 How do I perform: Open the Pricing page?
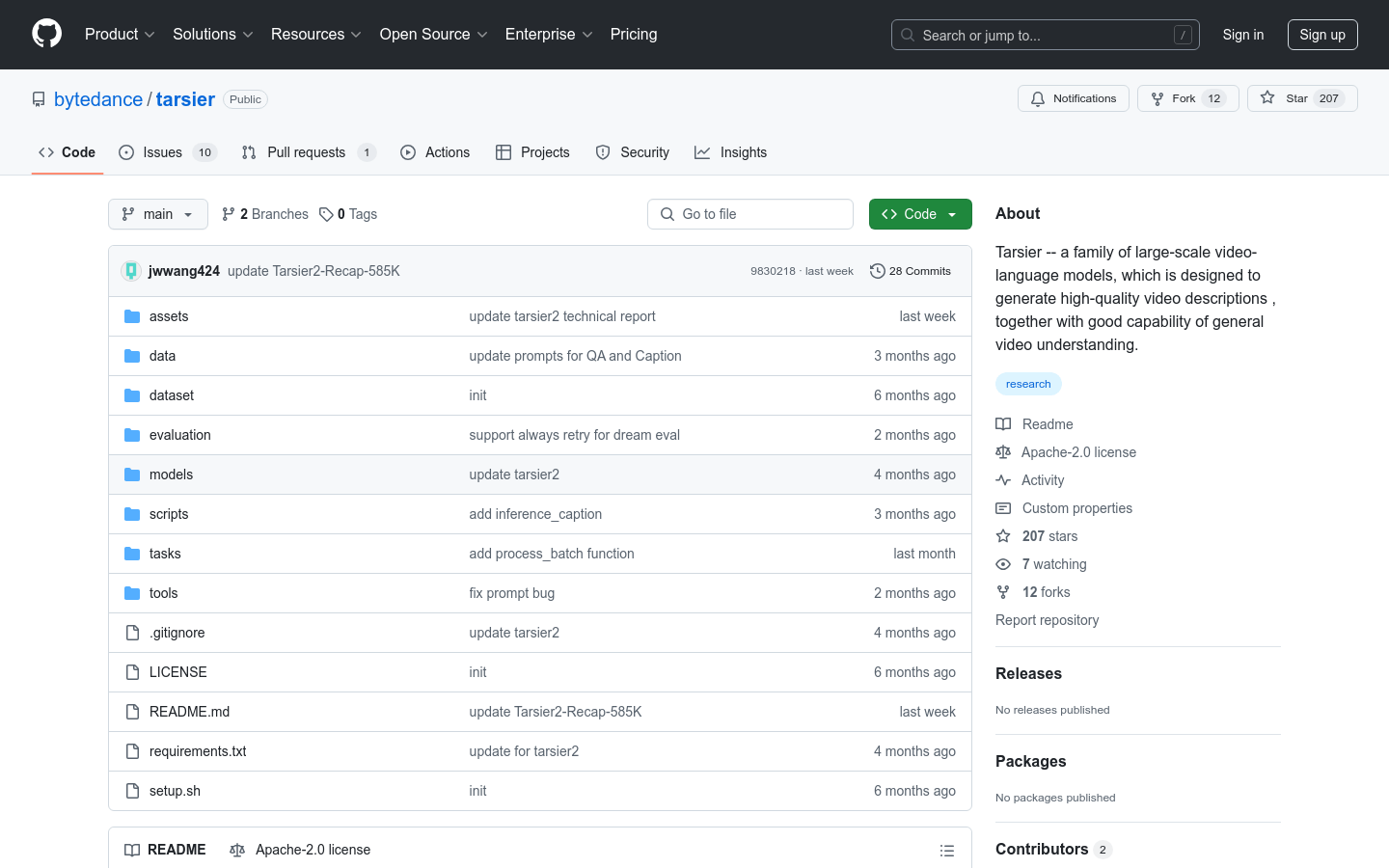(x=634, y=34)
